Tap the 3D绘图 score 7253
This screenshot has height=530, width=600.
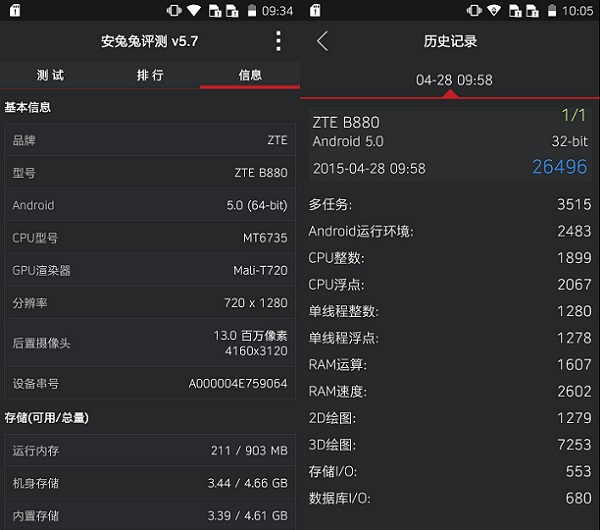[x=574, y=445]
